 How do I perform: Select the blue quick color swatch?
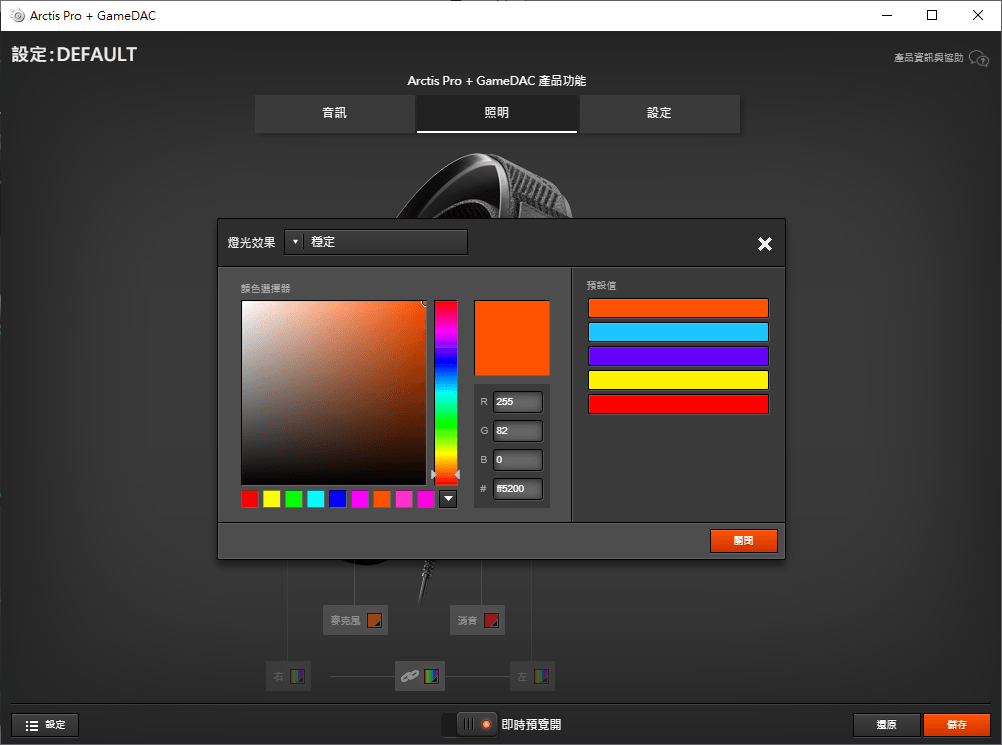point(338,498)
